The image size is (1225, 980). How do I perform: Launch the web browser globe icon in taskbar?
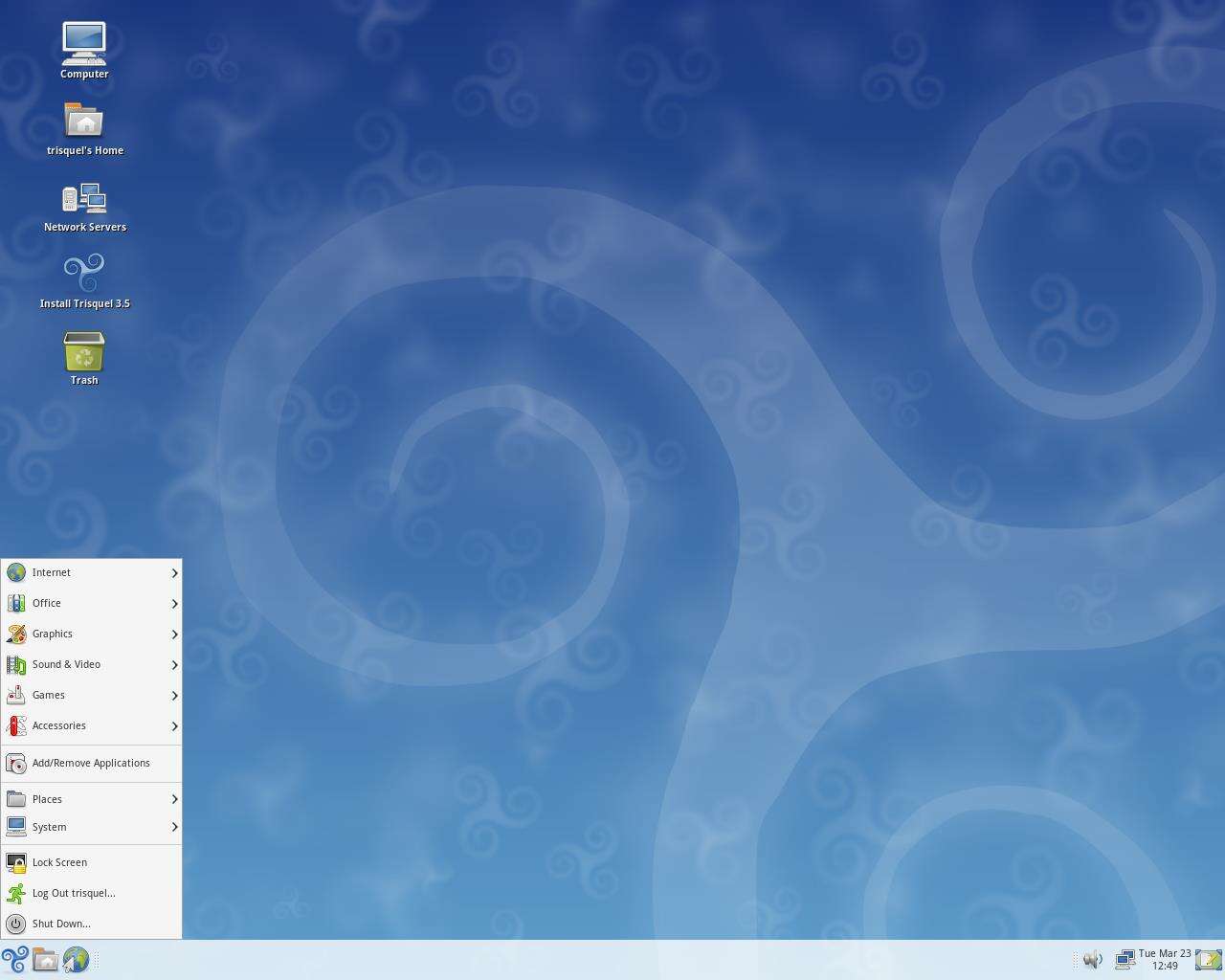tap(76, 959)
